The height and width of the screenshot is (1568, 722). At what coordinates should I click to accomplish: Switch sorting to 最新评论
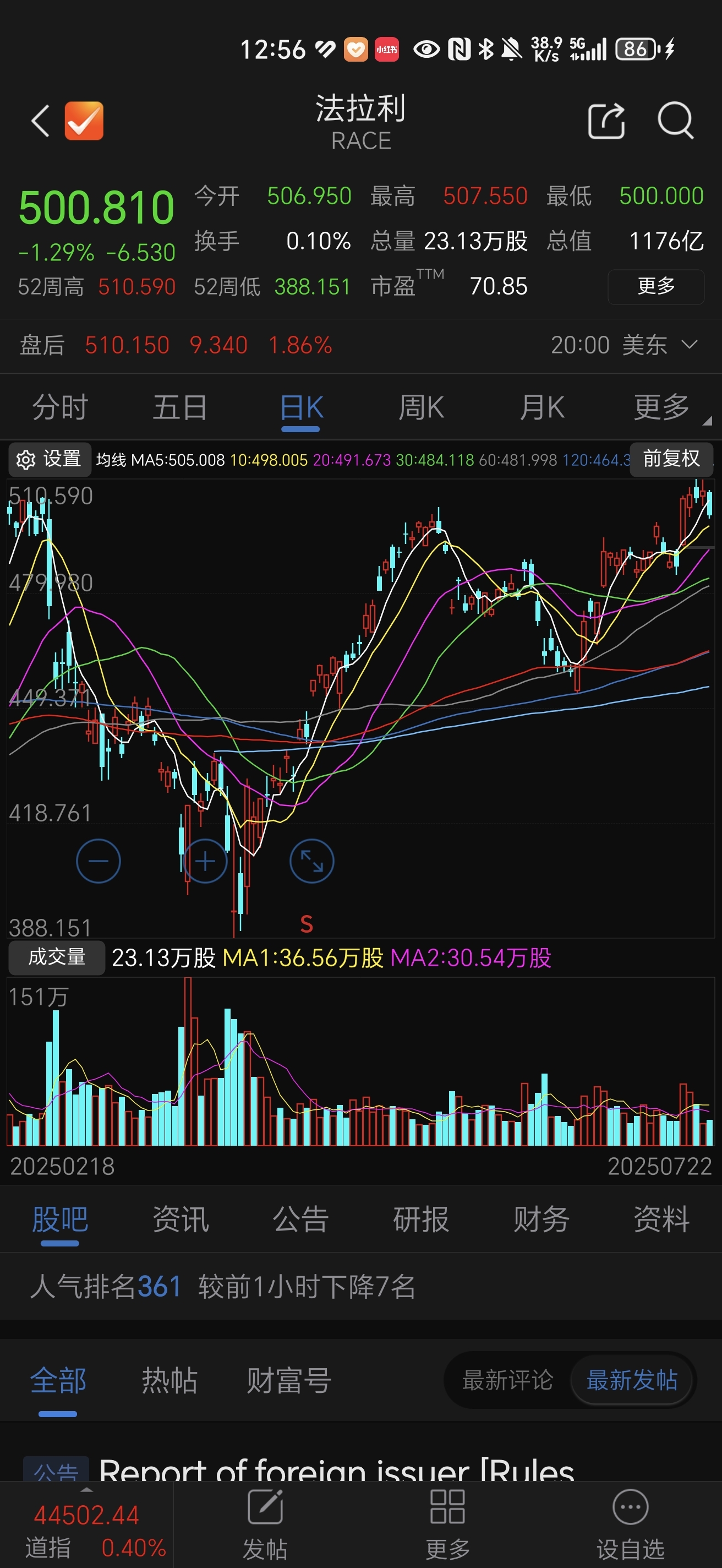pyautogui.click(x=508, y=1380)
